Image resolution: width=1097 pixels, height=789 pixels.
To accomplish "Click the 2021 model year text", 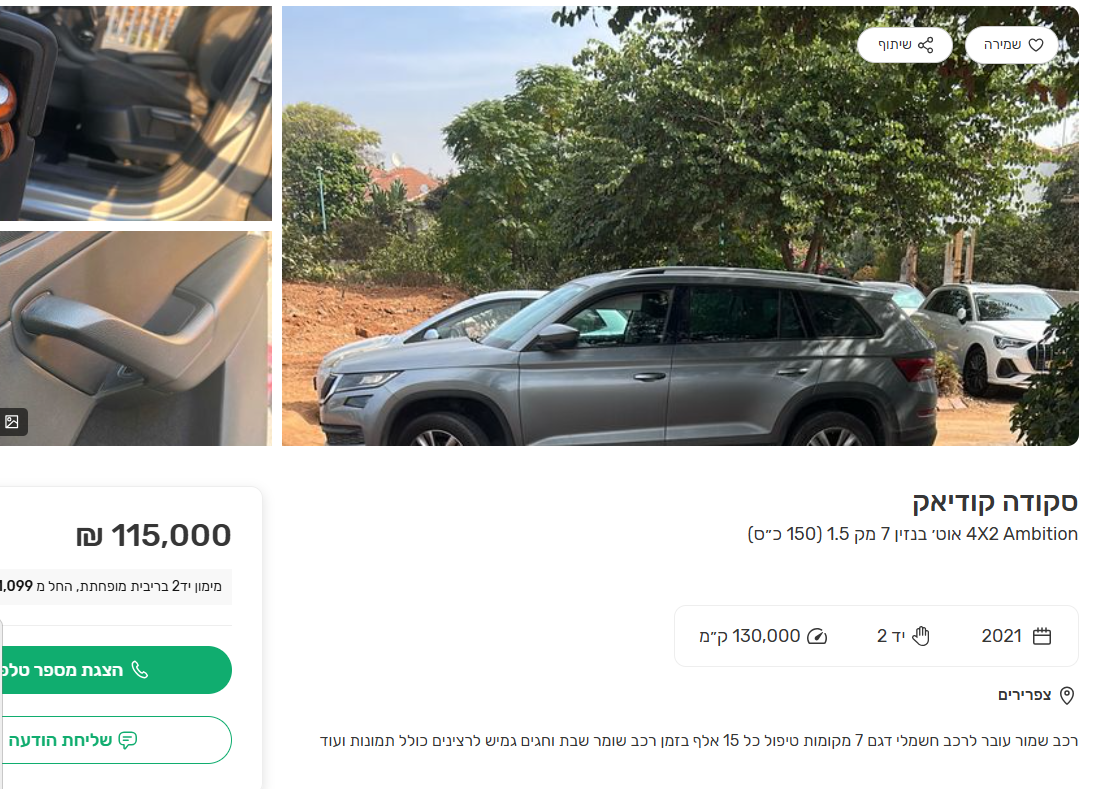I will coord(1001,636).
